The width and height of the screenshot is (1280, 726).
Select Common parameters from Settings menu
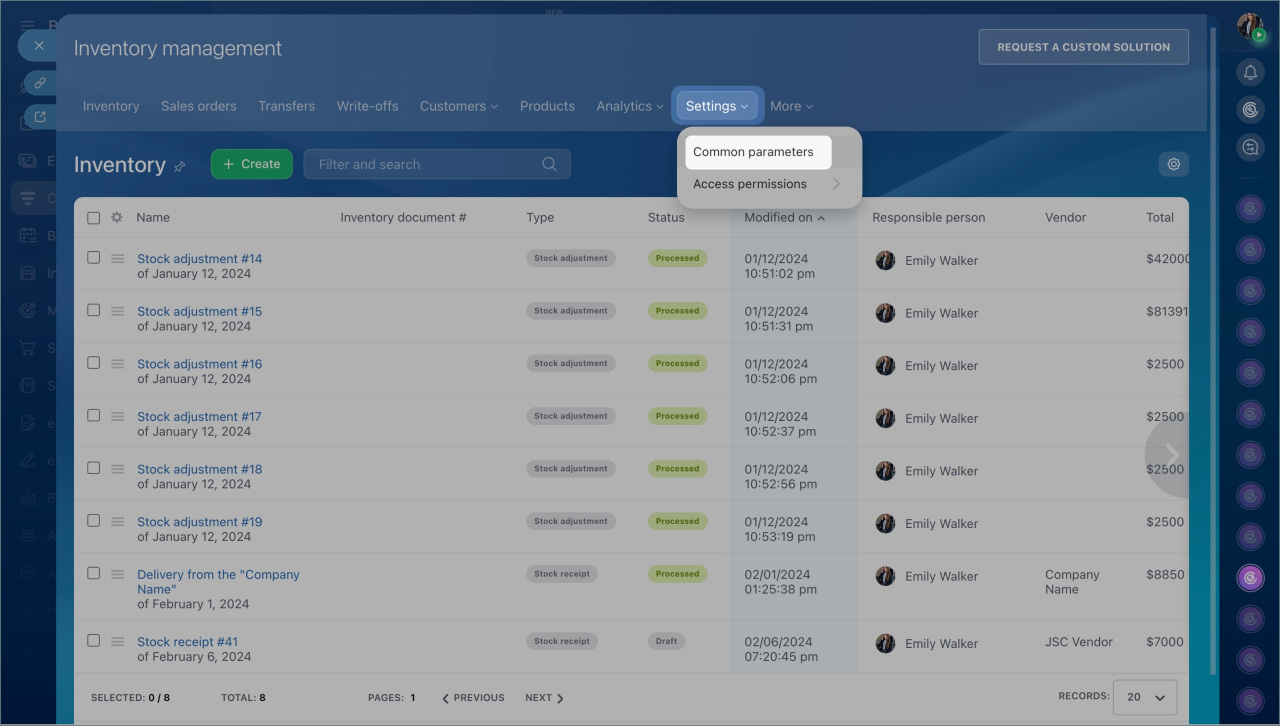pos(753,152)
